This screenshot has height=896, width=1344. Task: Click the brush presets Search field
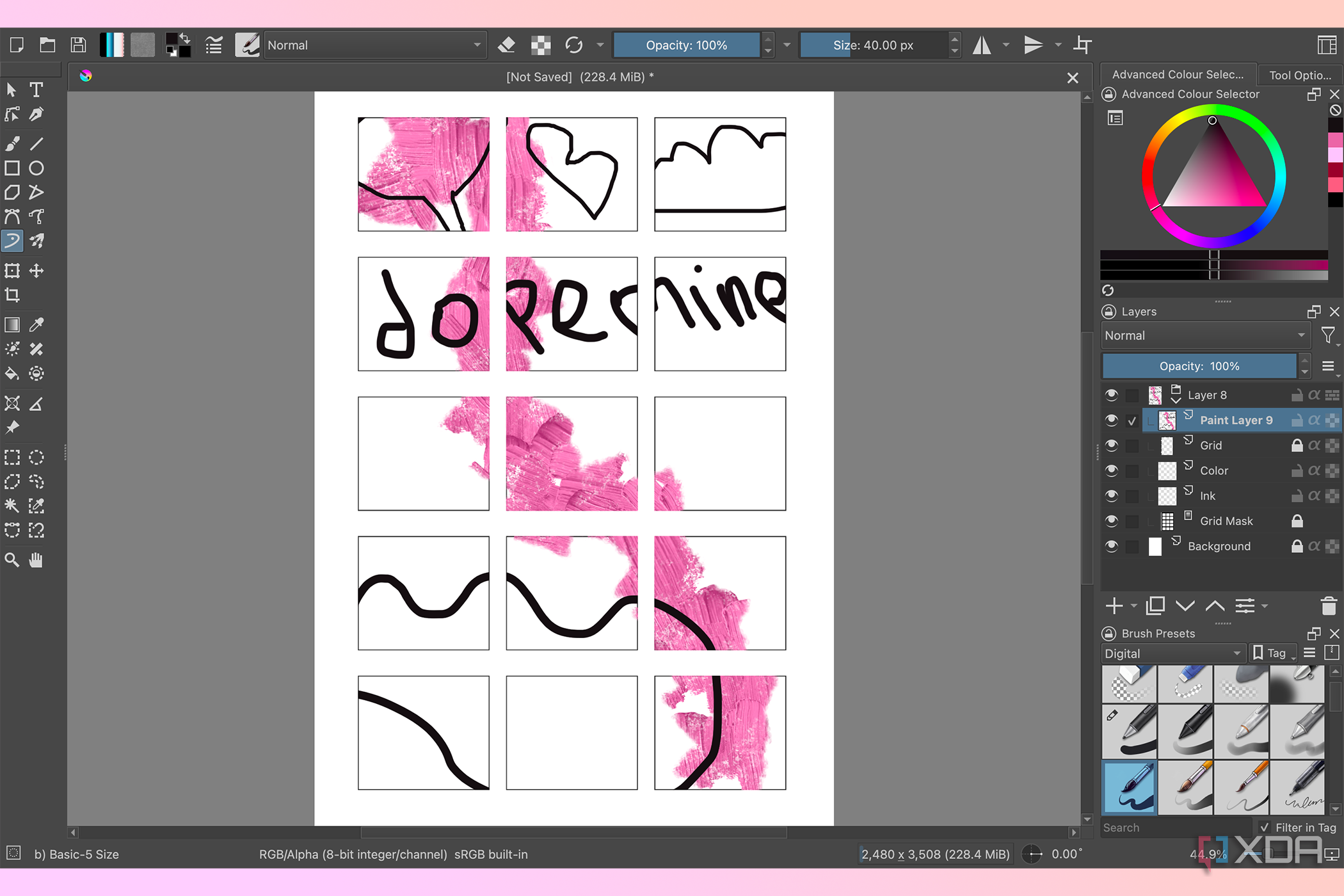(x=1176, y=828)
